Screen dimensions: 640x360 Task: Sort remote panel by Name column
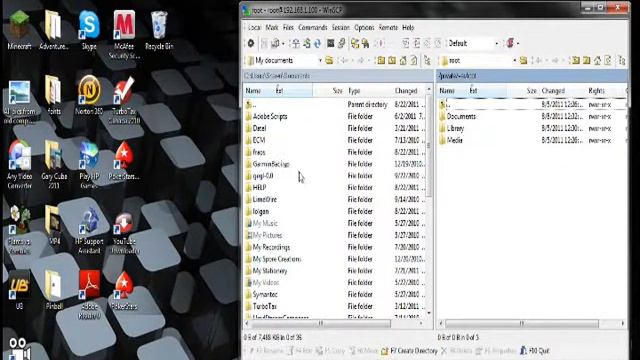point(447,91)
